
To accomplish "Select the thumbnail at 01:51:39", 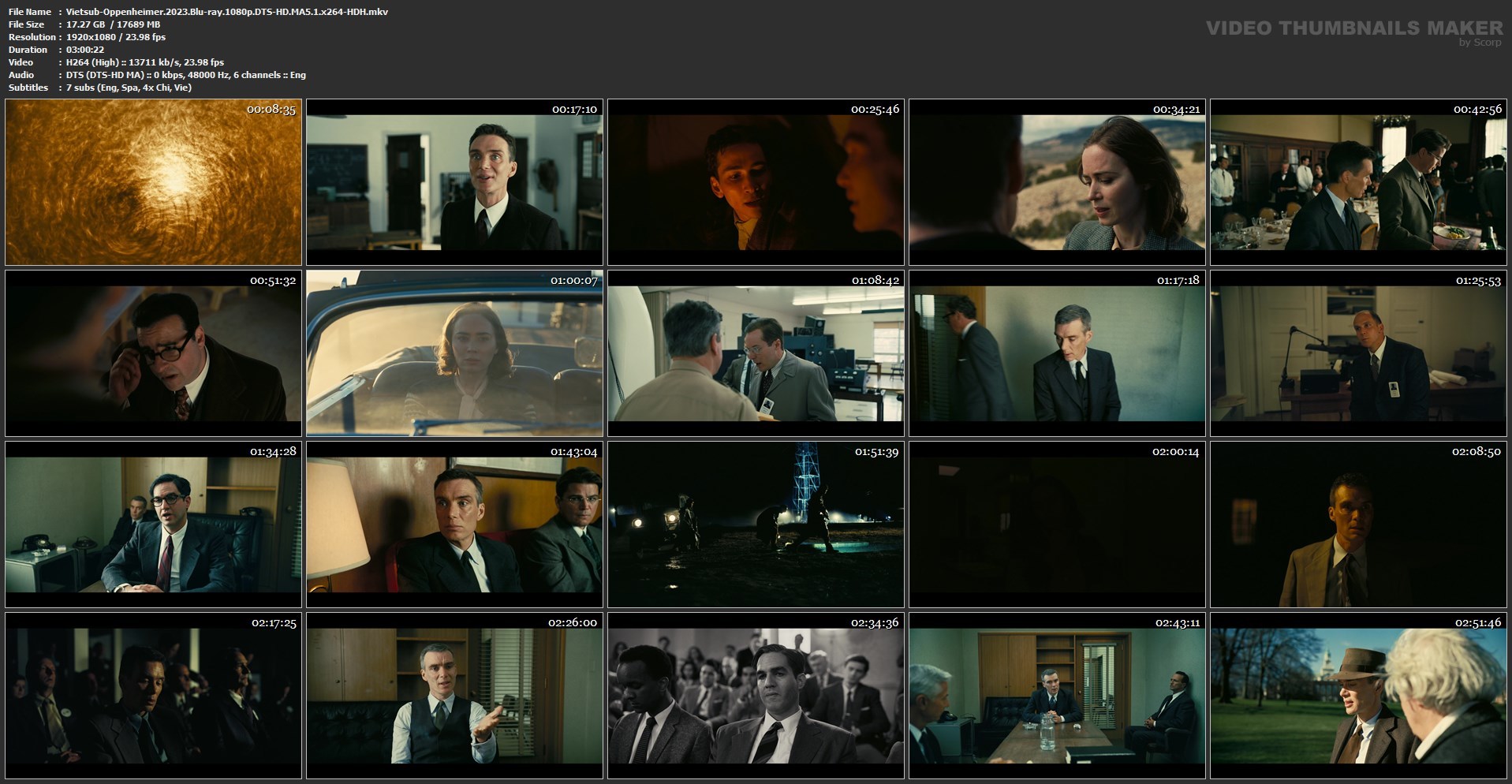I will (756, 525).
